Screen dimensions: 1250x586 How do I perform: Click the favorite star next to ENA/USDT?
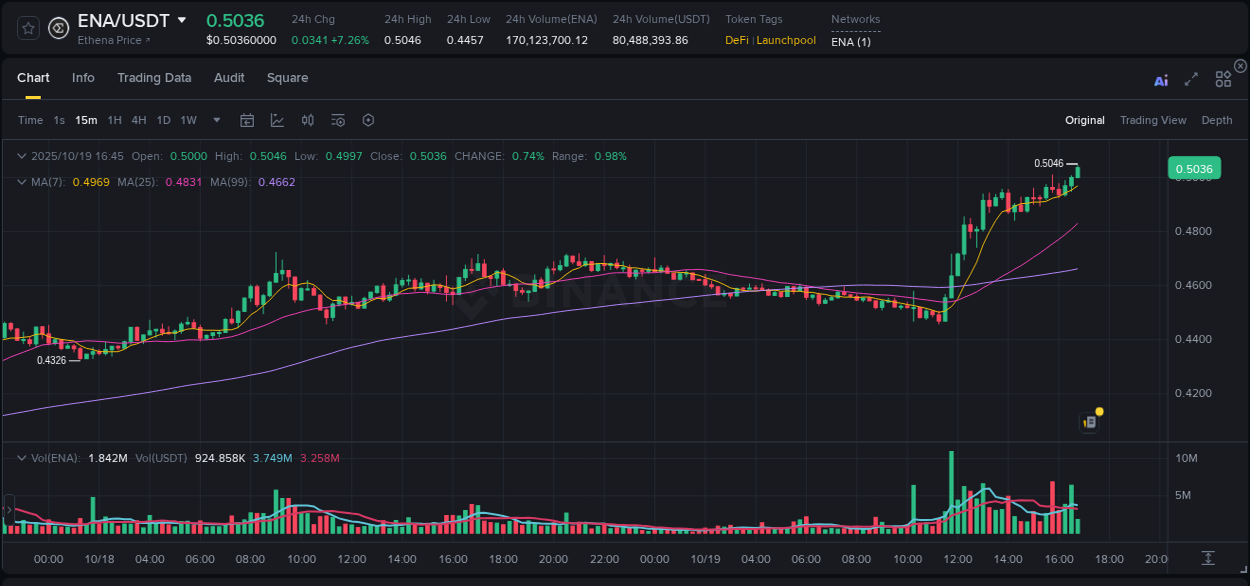(27, 28)
